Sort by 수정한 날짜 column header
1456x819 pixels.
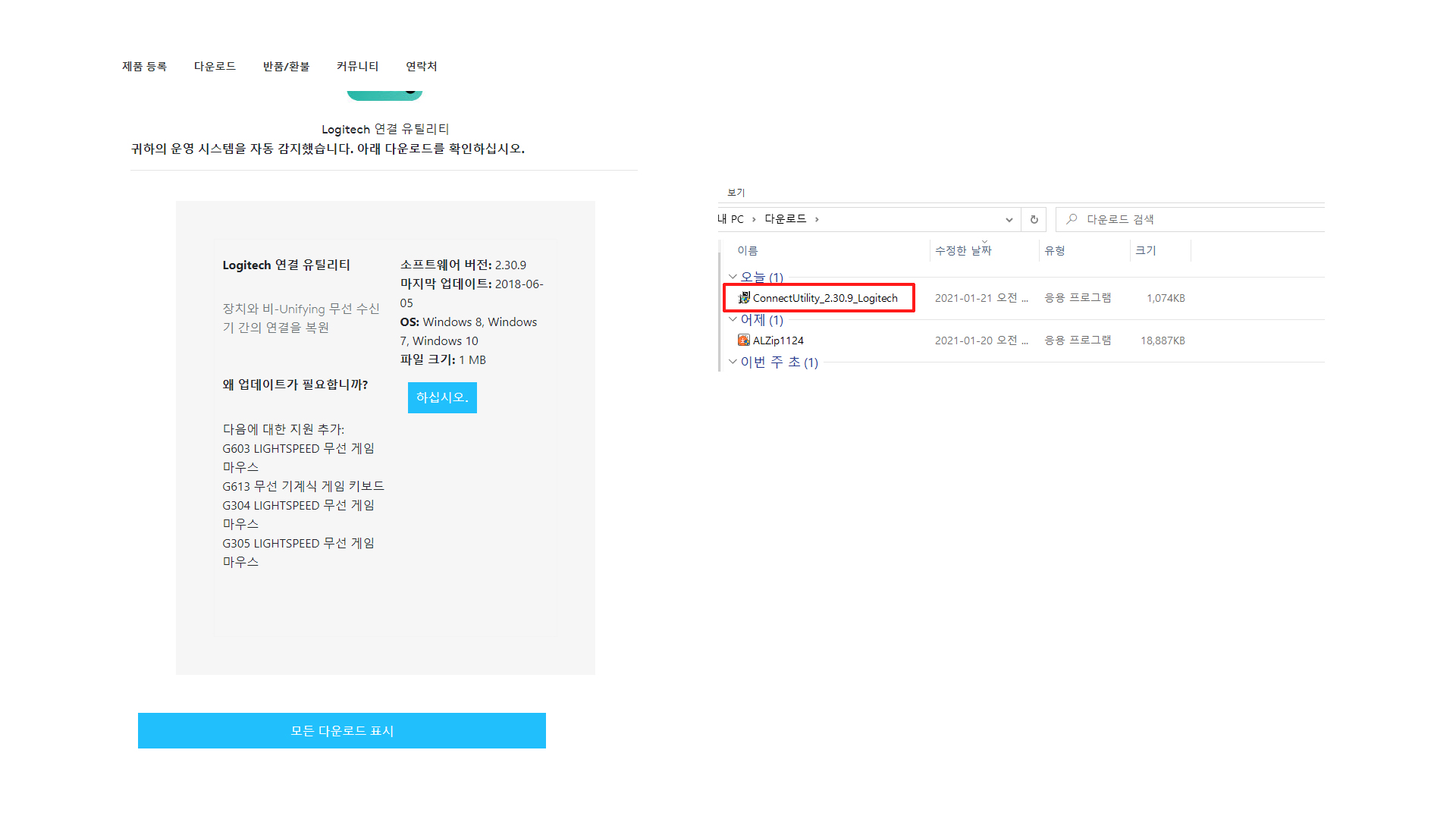pyautogui.click(x=963, y=251)
